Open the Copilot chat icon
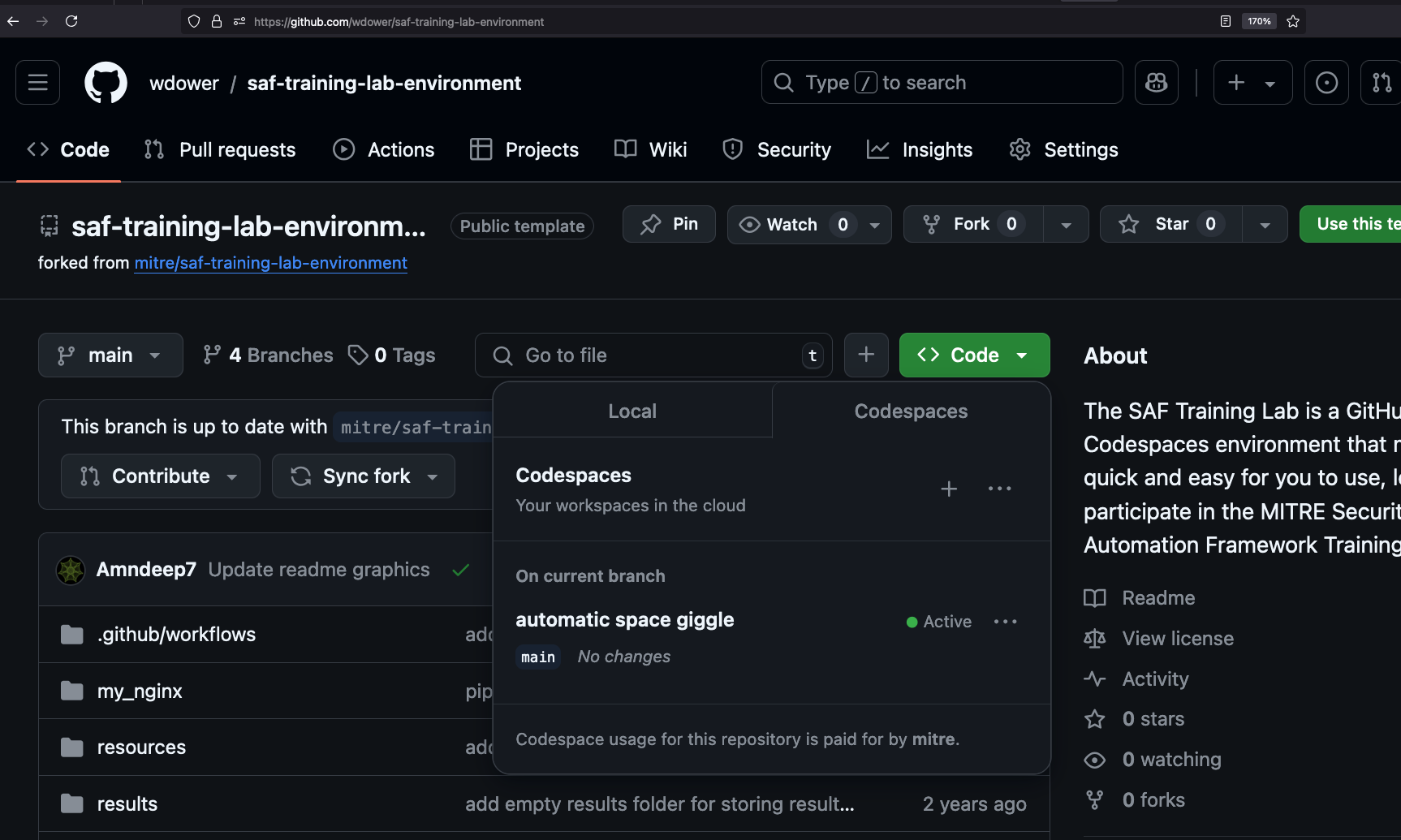 pos(1156,83)
